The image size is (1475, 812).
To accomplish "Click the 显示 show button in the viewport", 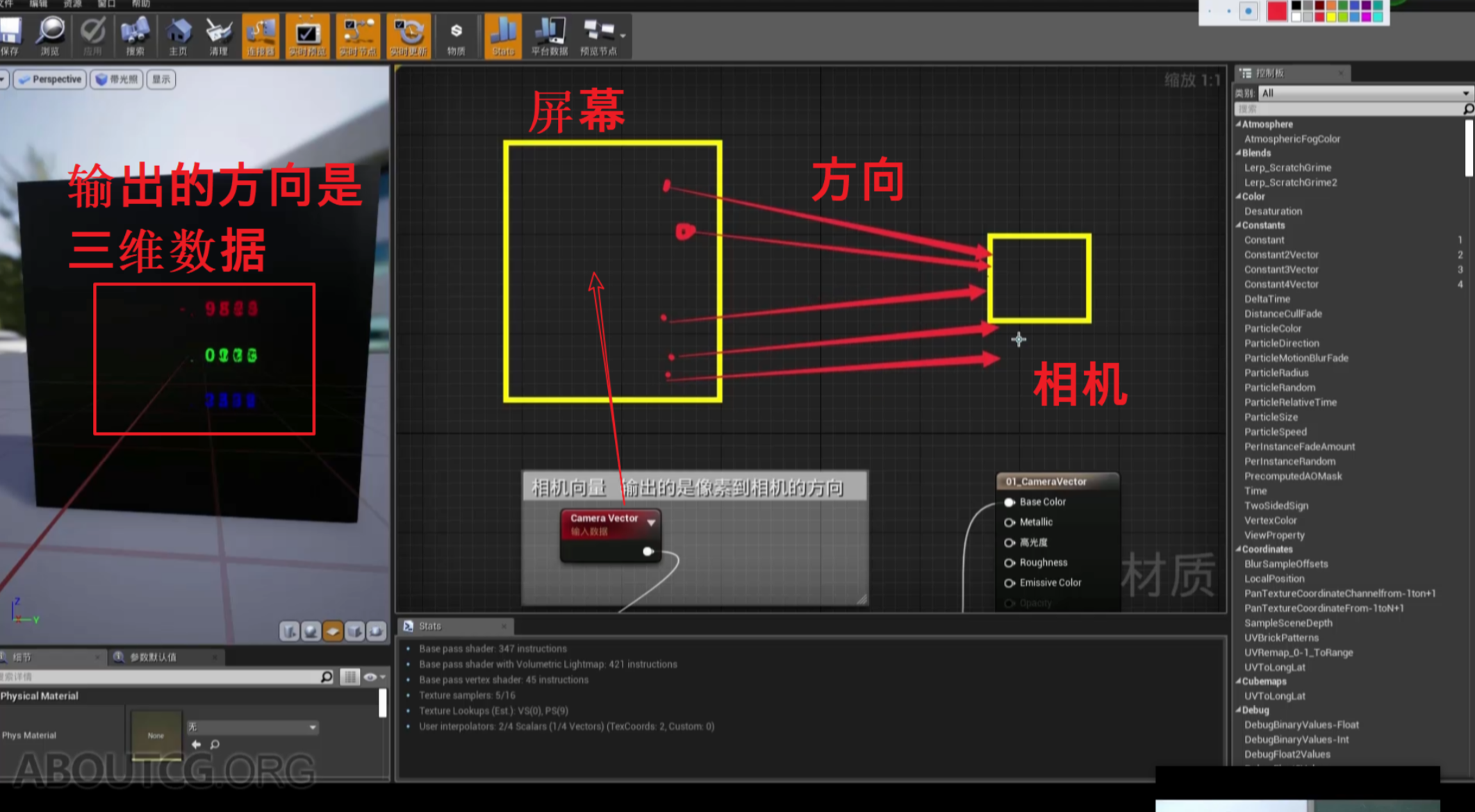I will (x=161, y=79).
